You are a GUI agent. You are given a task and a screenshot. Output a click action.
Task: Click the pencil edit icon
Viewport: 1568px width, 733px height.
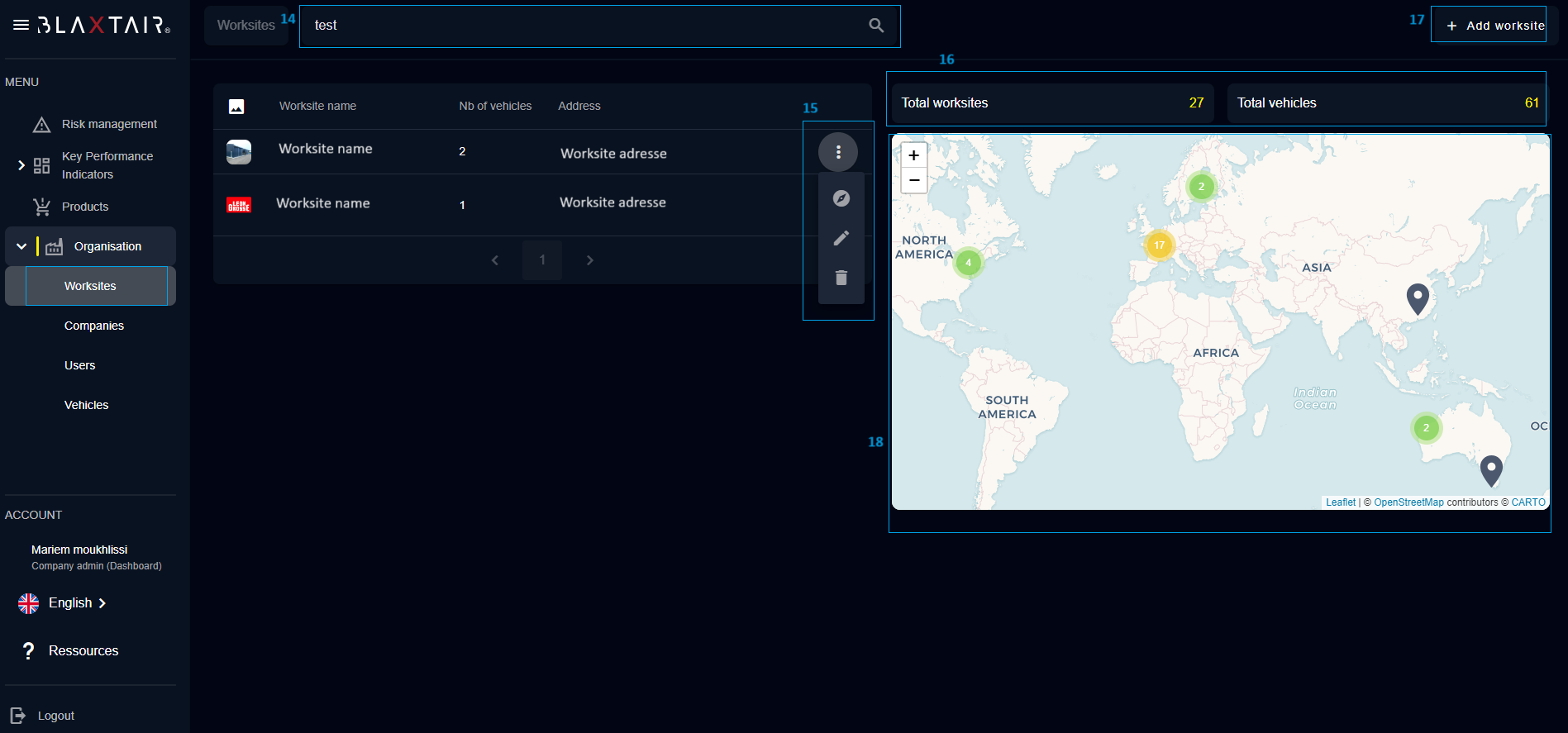point(841,238)
